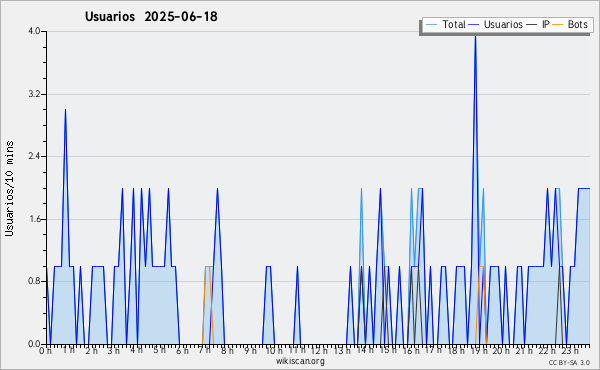This screenshot has width=600, height=370.
Task: Click the 0.8 y-axis value
Action: pos(34,282)
